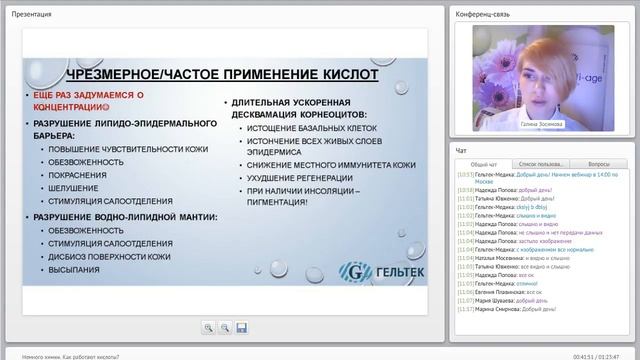
Task: Click chat message from Марина Смирнова
Action: coord(507,309)
